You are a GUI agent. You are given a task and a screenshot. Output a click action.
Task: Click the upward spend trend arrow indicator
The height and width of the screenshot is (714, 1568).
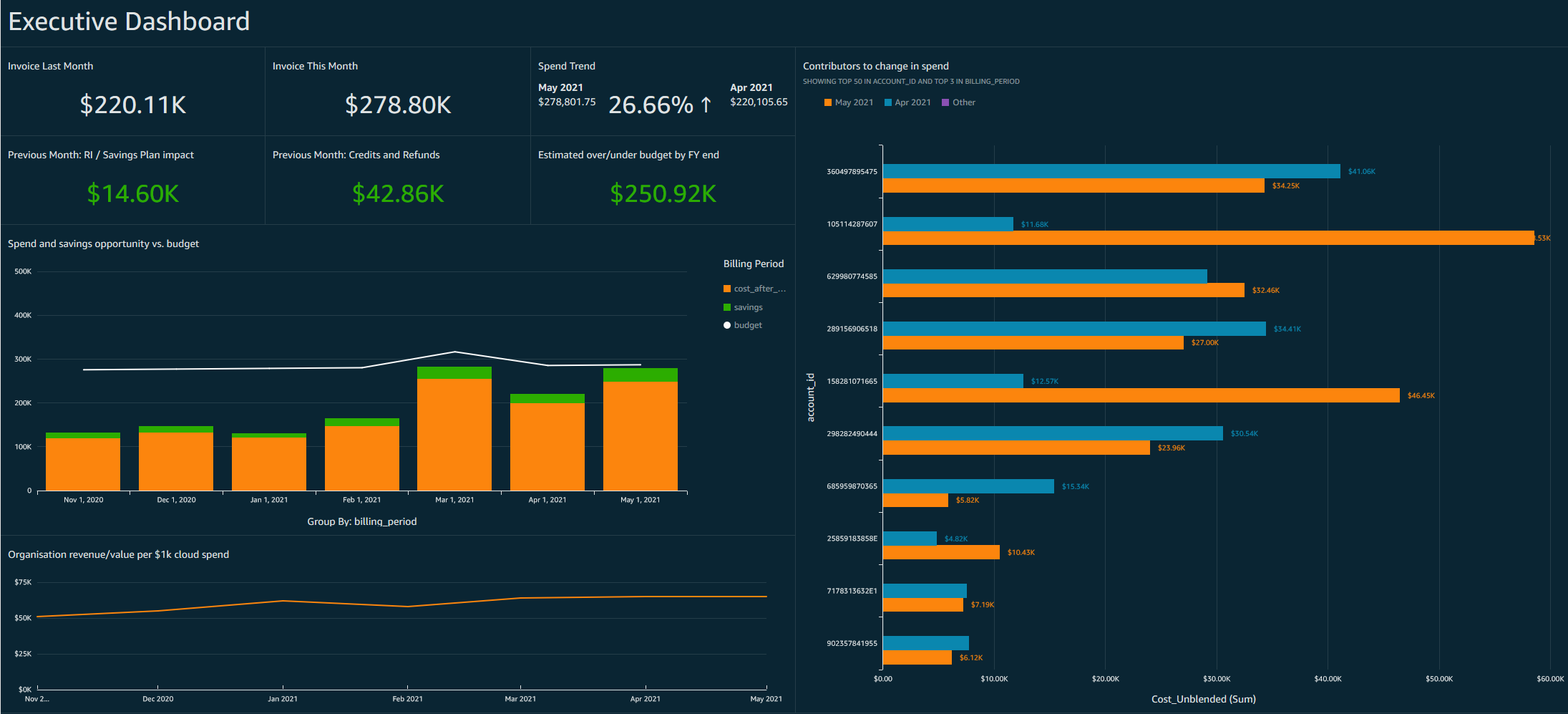click(706, 105)
